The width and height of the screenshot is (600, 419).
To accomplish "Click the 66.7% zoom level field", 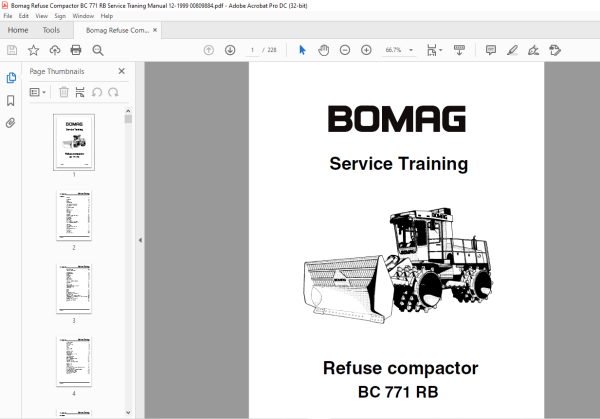I will click(x=393, y=50).
